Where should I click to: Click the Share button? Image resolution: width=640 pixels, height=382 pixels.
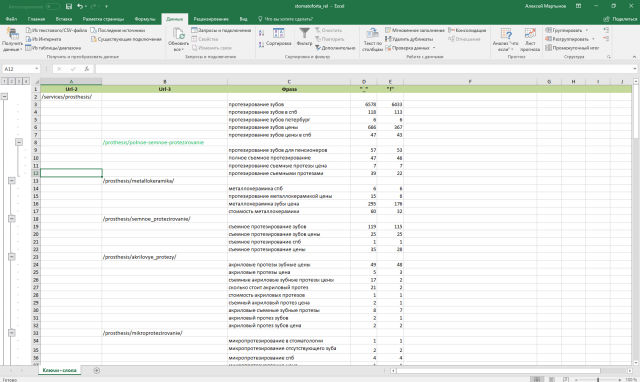click(x=620, y=19)
